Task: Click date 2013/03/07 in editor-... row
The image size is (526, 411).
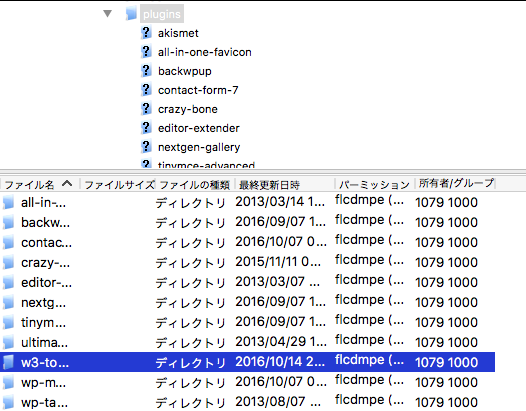Action: coord(277,281)
